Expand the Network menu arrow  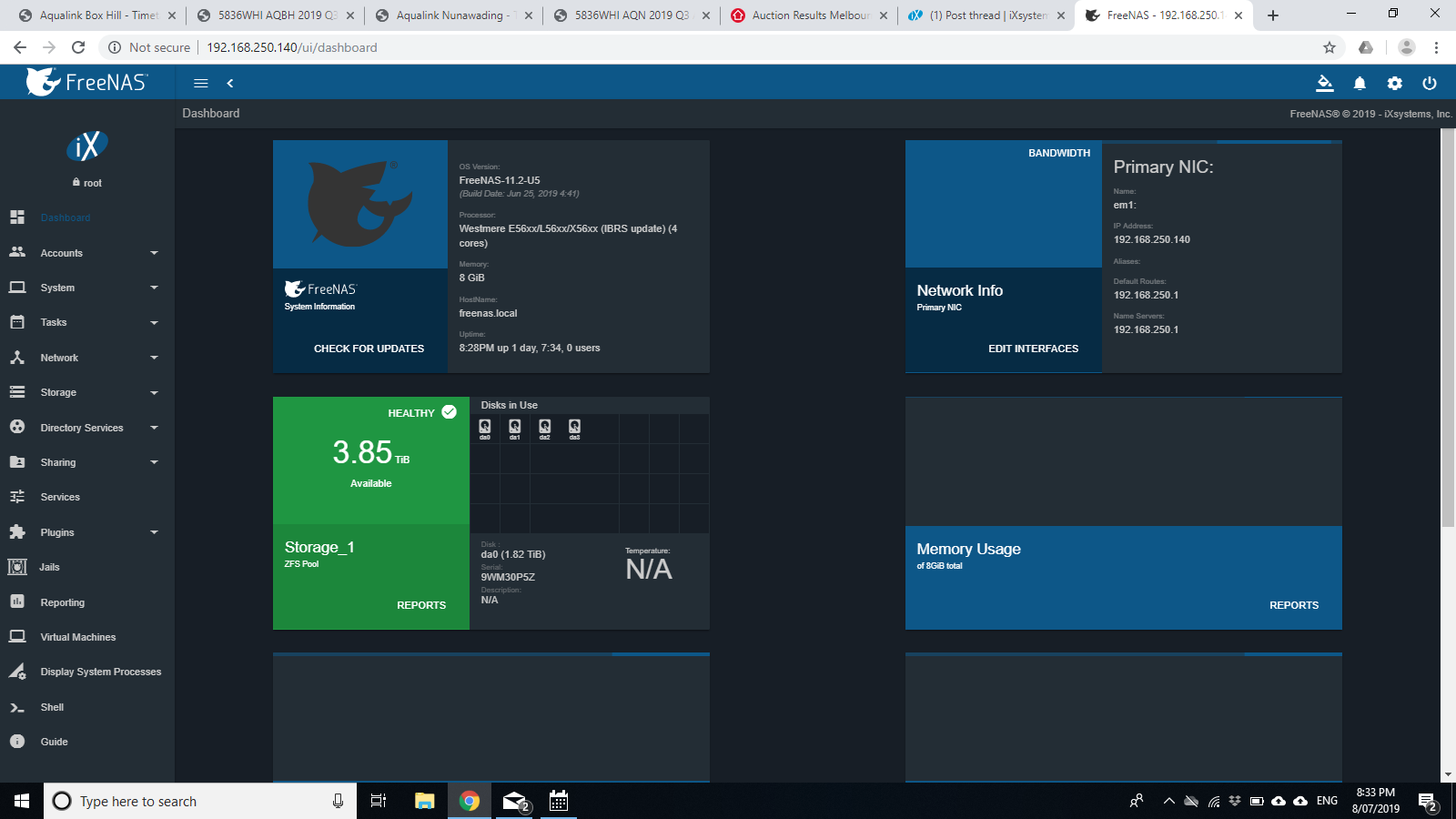pyautogui.click(x=154, y=358)
